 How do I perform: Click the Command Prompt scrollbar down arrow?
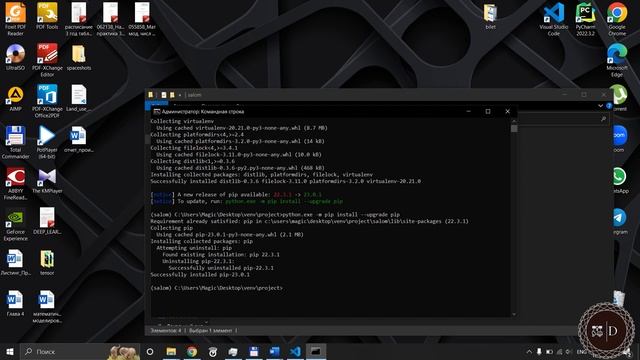[514, 314]
